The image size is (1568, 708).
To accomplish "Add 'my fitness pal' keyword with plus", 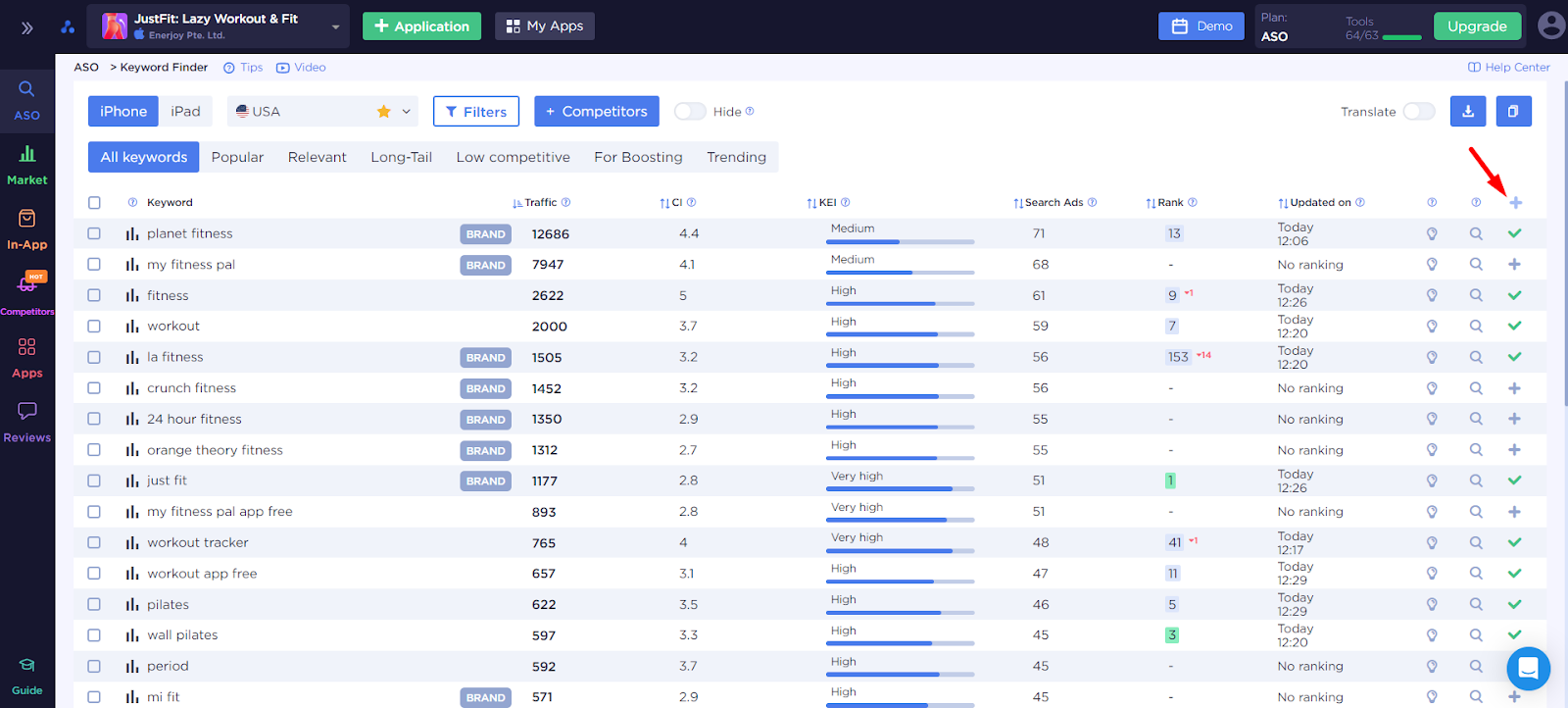I will [1514, 264].
